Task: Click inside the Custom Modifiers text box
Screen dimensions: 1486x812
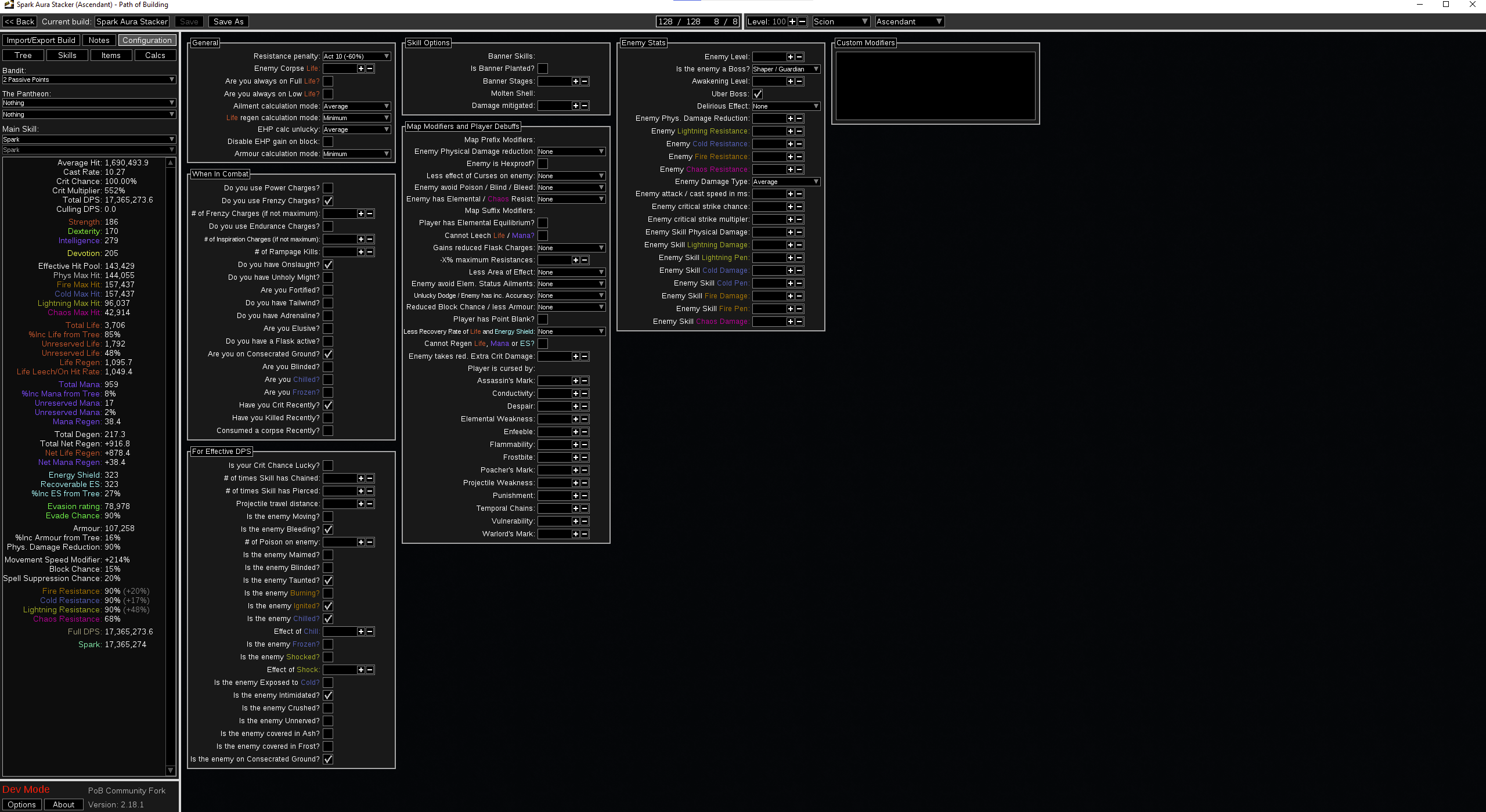Action: click(935, 86)
